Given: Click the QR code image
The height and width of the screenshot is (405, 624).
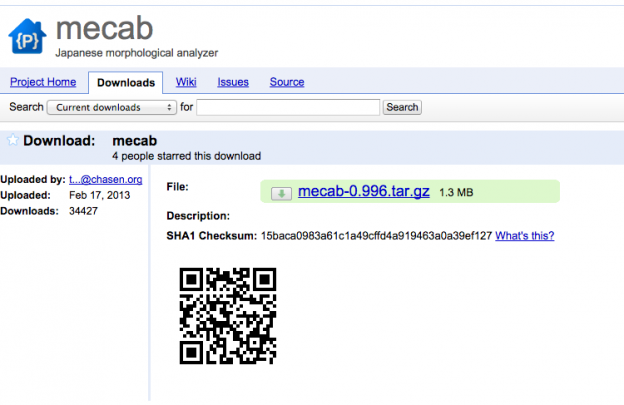Looking at the screenshot, I should pos(227,315).
